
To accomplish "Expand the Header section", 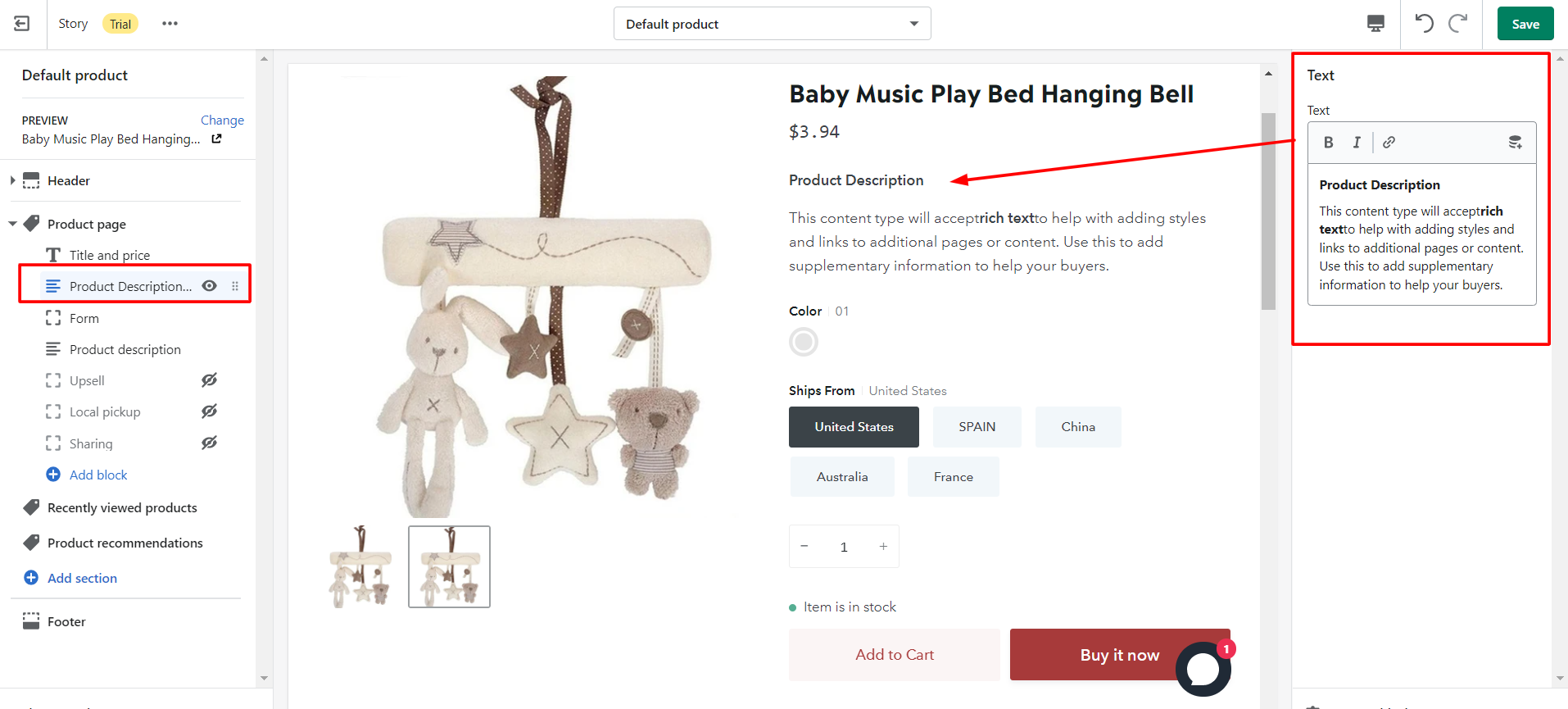I will [12, 180].
